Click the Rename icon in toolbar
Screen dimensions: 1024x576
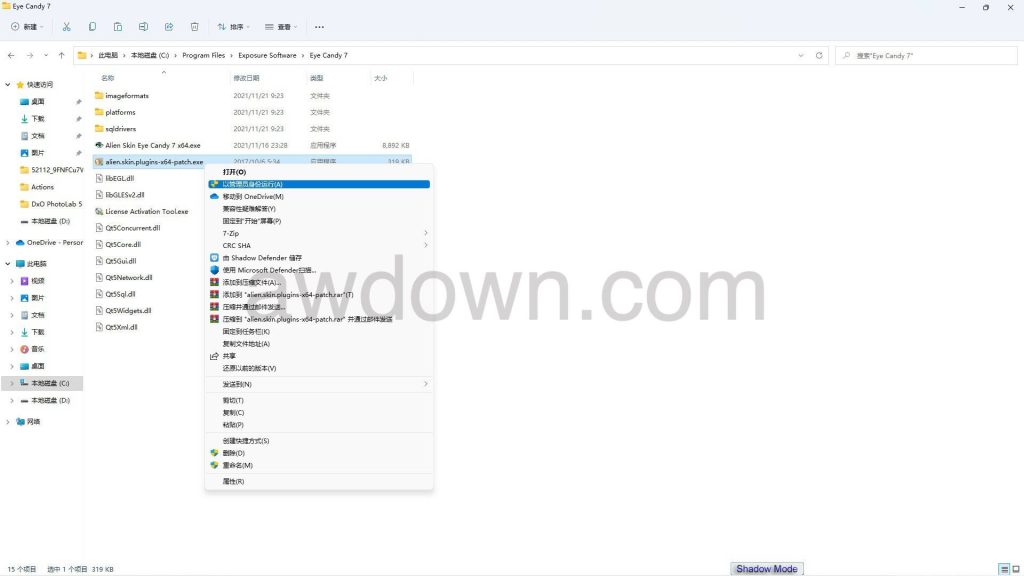(x=143, y=27)
